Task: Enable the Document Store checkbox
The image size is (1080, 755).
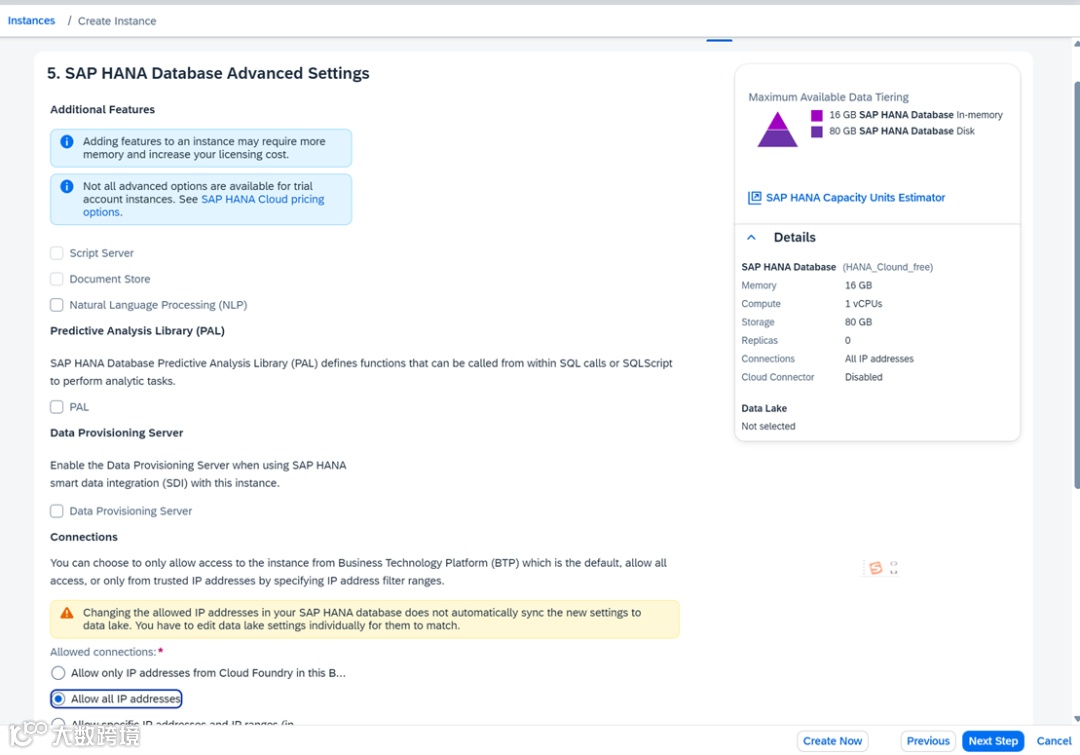Action: (x=56, y=279)
